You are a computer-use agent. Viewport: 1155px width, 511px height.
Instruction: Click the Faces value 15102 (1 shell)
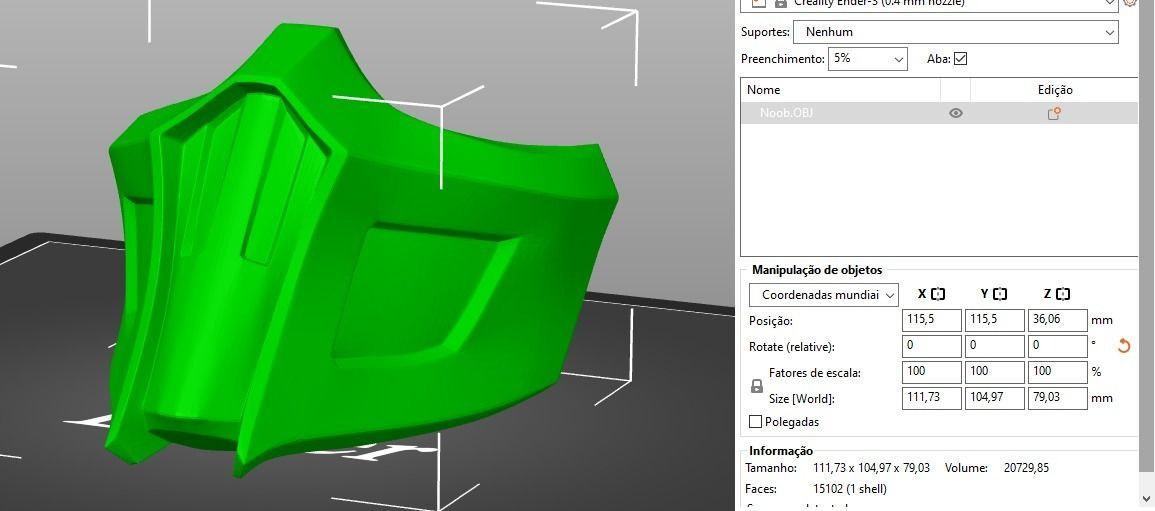click(x=849, y=489)
